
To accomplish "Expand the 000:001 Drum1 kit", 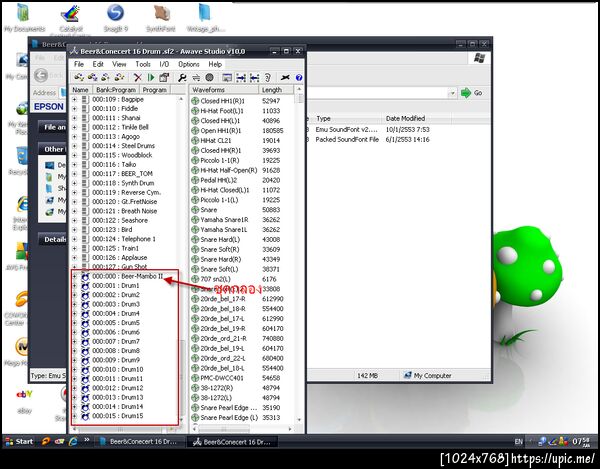I will pos(75,286).
